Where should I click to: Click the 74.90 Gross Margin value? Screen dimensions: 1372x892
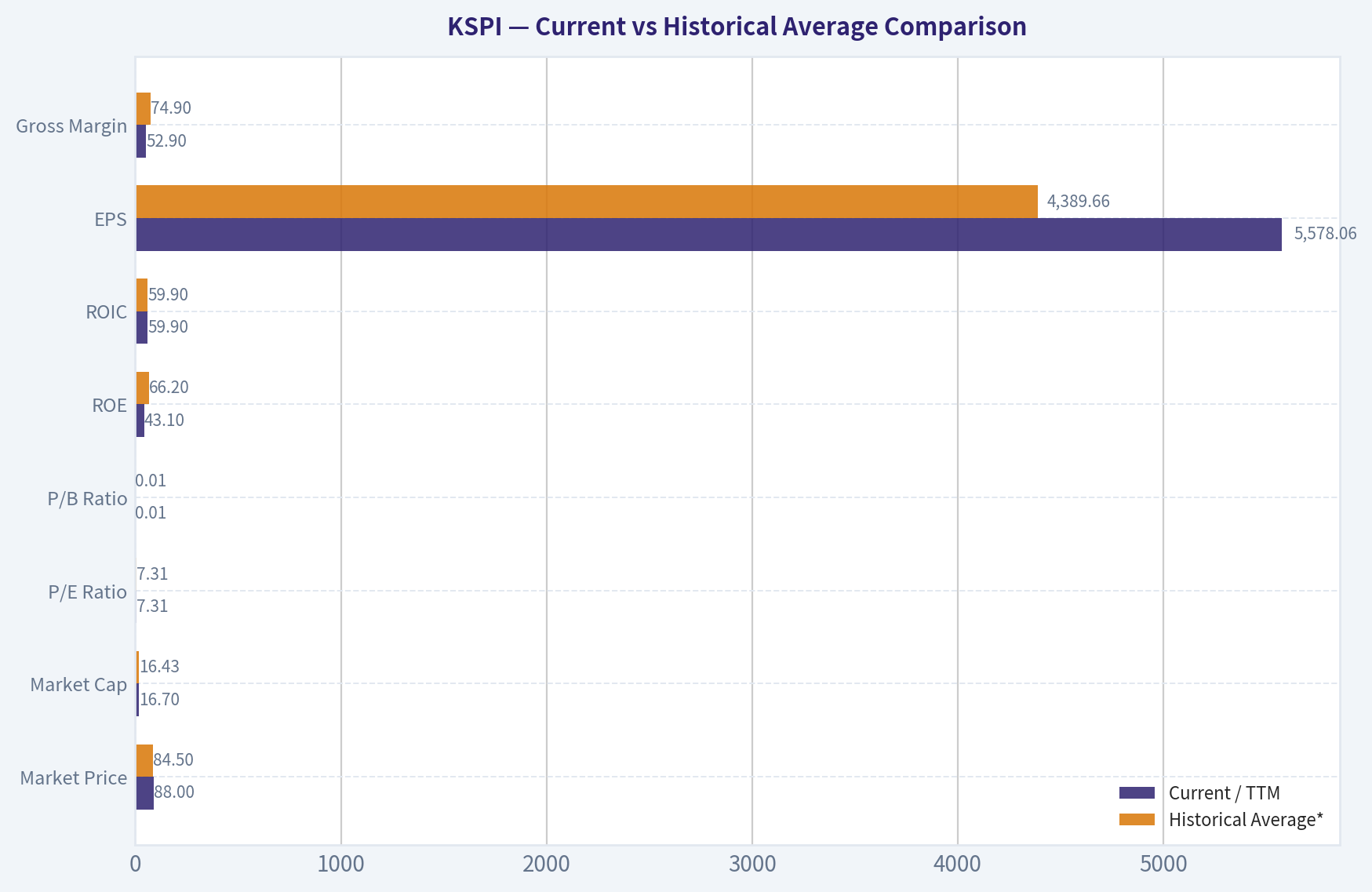pyautogui.click(x=171, y=108)
